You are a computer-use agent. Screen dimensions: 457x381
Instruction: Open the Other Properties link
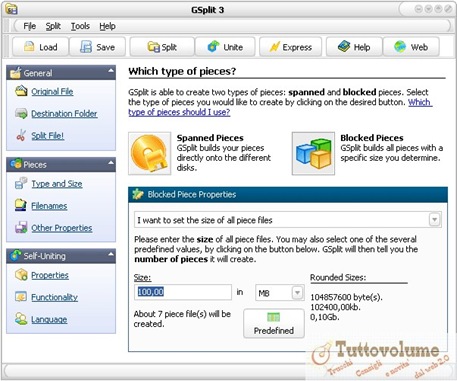(x=62, y=228)
